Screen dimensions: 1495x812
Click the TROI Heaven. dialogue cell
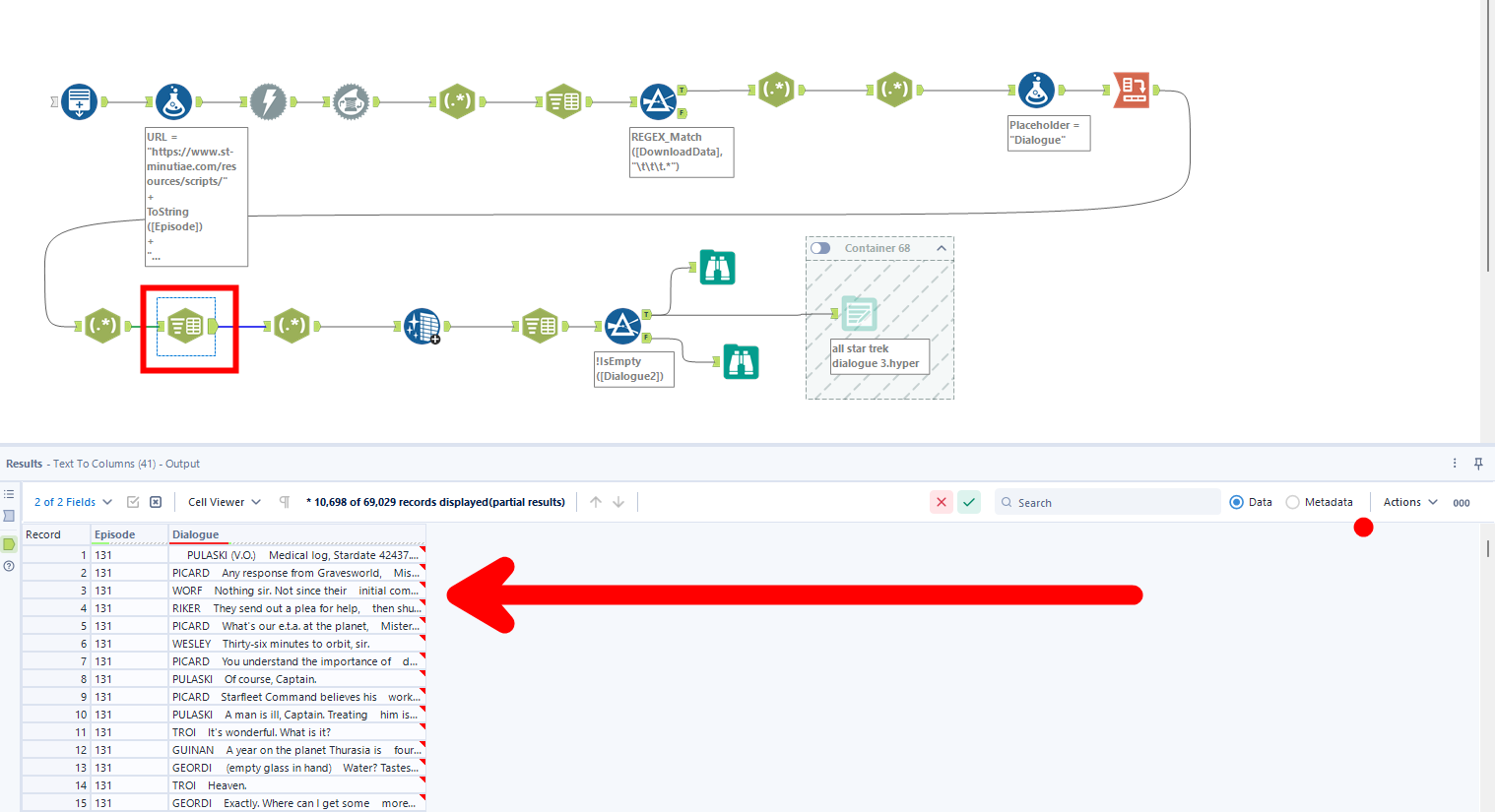tap(296, 785)
